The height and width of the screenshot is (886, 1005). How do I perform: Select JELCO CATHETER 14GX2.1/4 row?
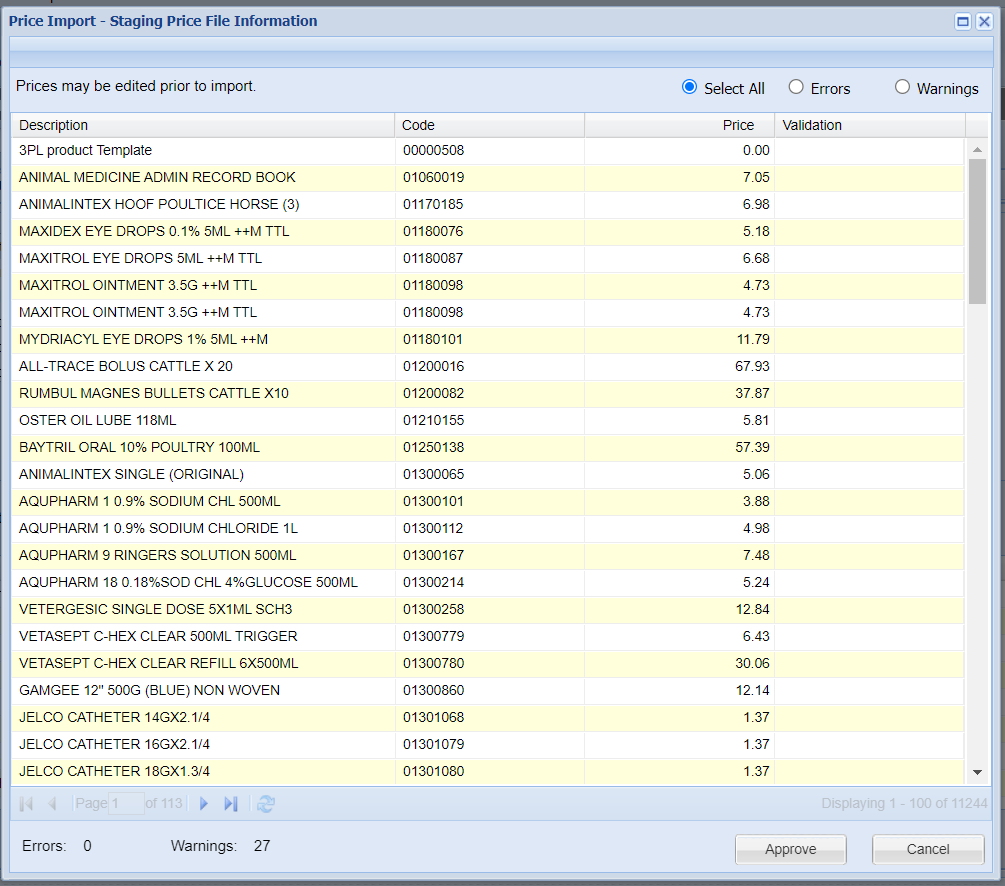(x=487, y=717)
